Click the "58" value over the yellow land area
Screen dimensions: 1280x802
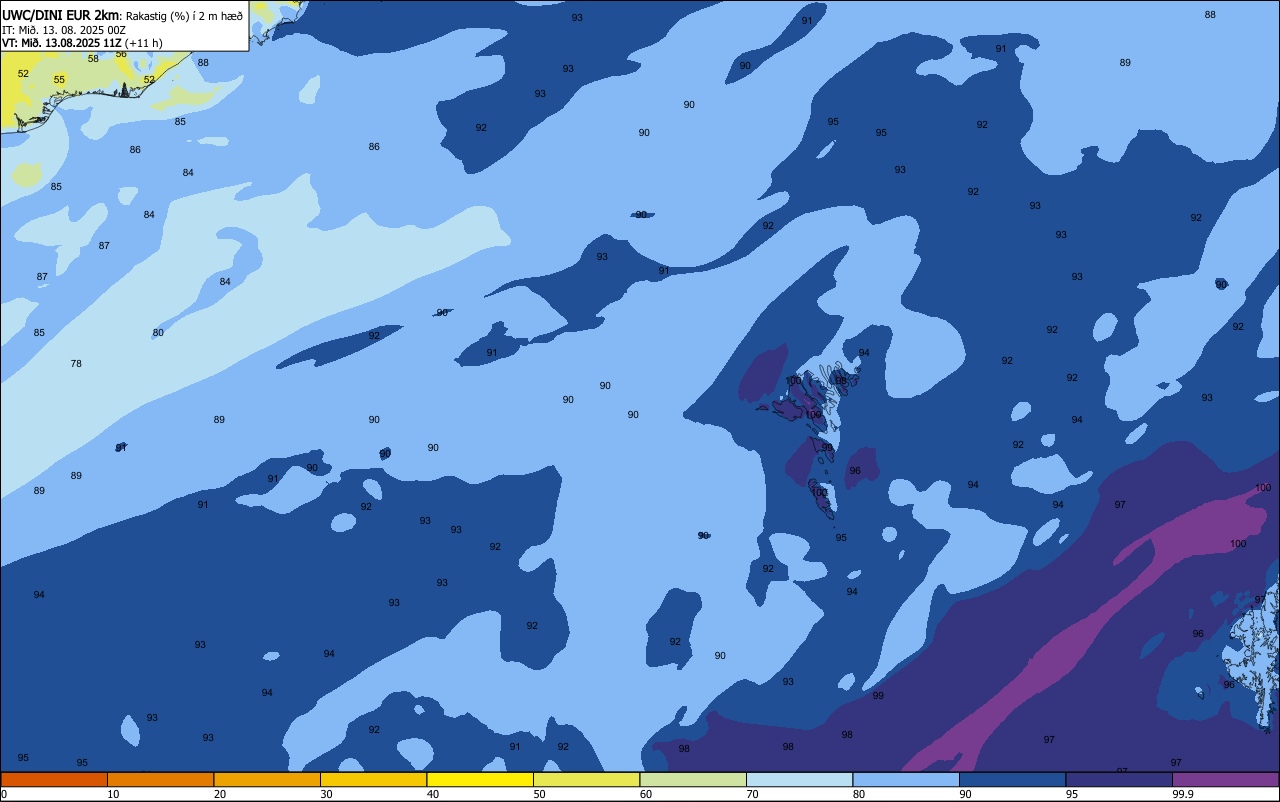tap(93, 58)
